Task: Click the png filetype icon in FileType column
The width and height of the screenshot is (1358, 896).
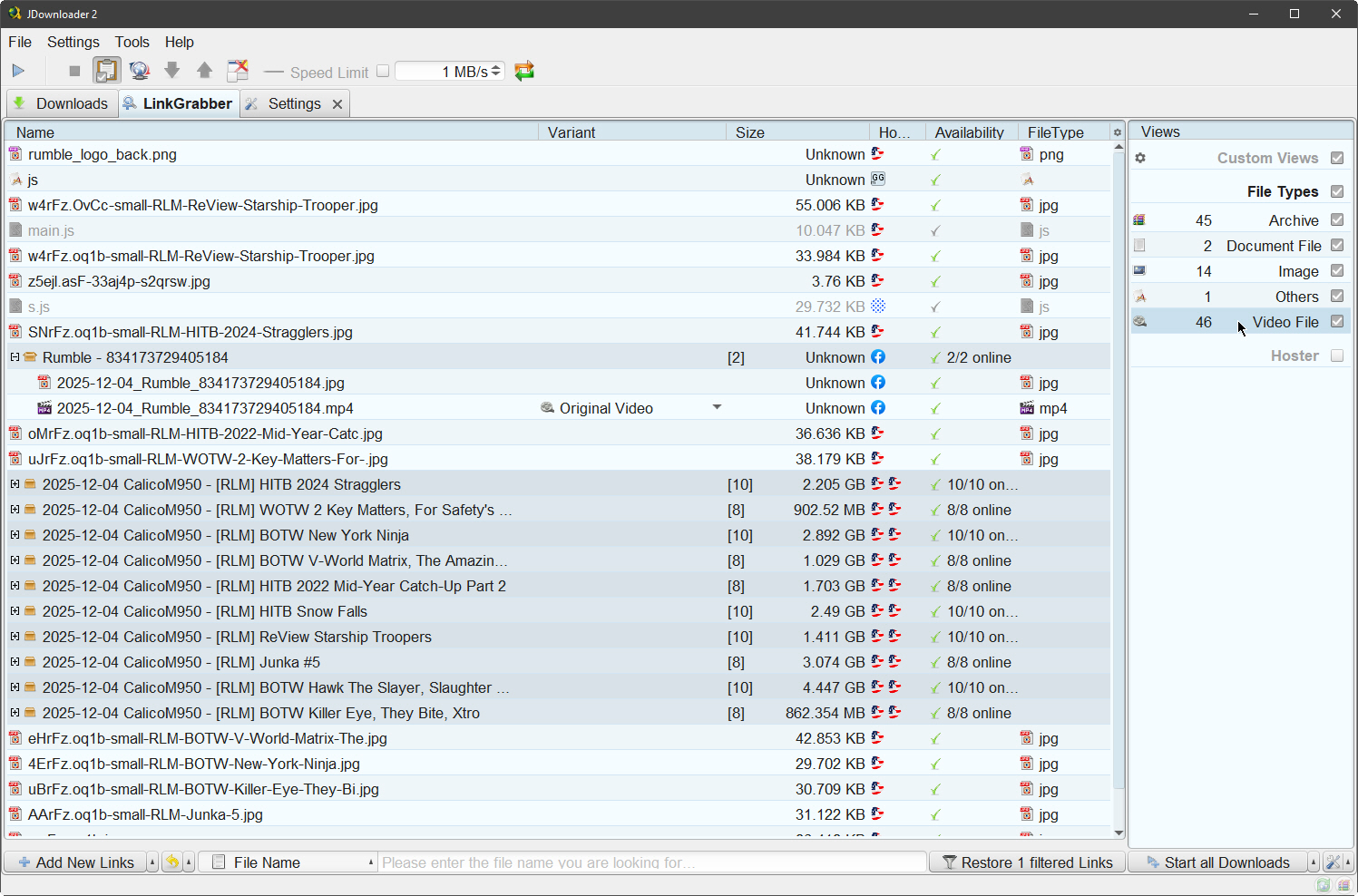Action: click(x=1027, y=154)
